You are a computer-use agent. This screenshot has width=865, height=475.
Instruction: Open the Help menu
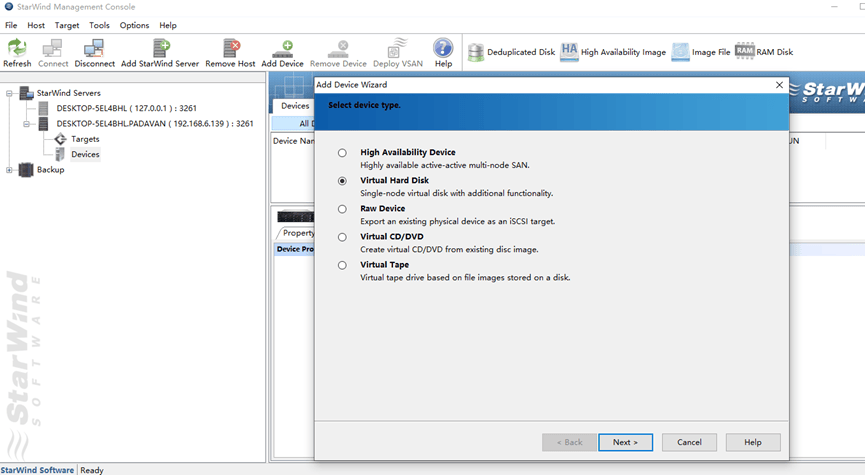pyautogui.click(x=168, y=25)
